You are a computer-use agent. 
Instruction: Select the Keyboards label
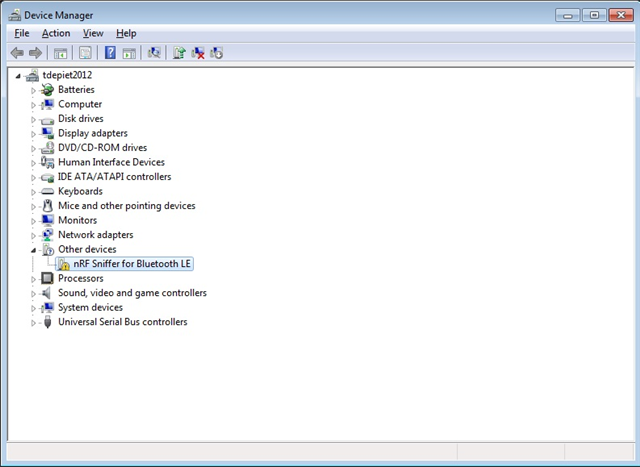pos(80,191)
